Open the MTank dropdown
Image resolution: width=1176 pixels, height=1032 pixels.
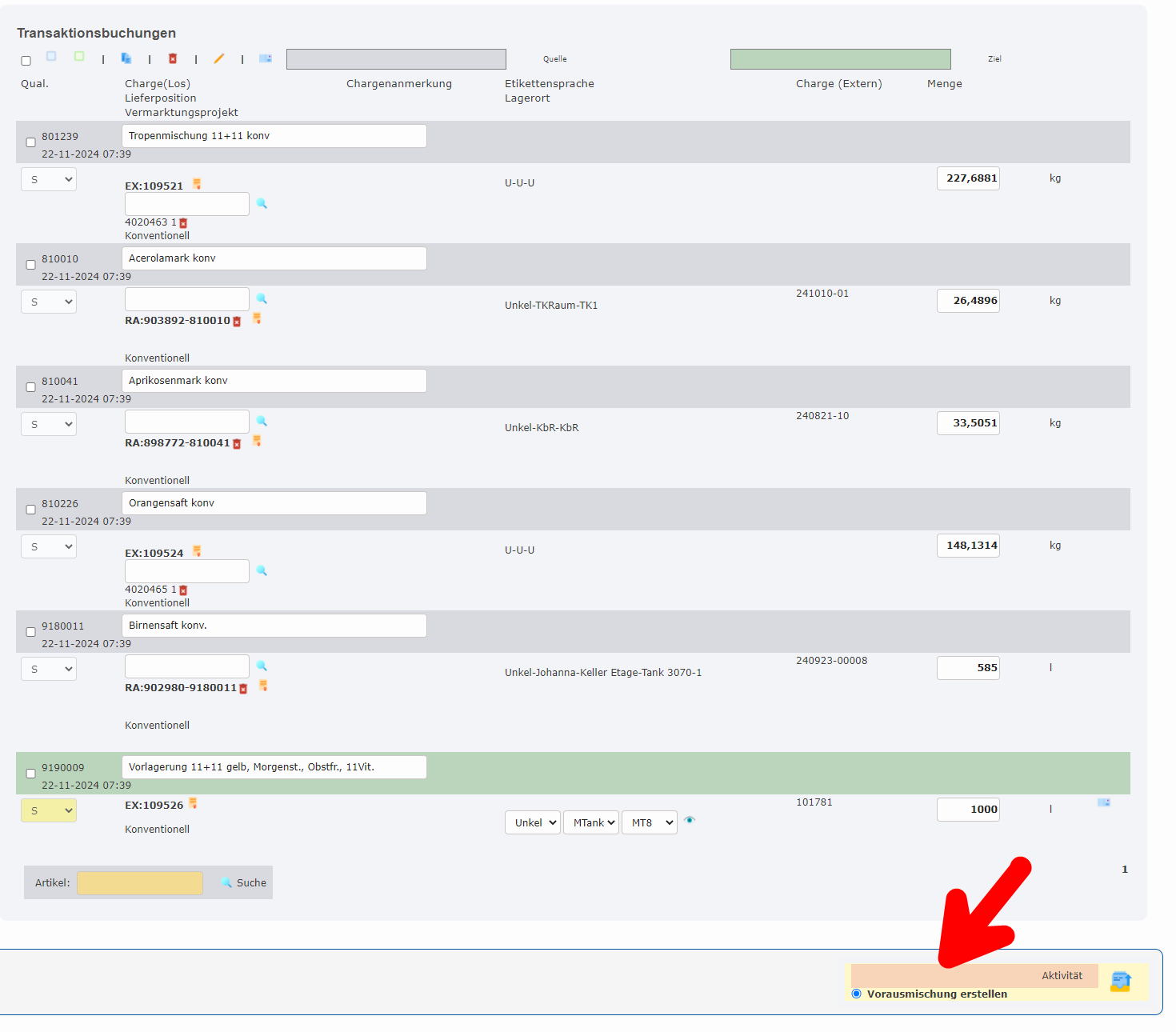tap(591, 822)
